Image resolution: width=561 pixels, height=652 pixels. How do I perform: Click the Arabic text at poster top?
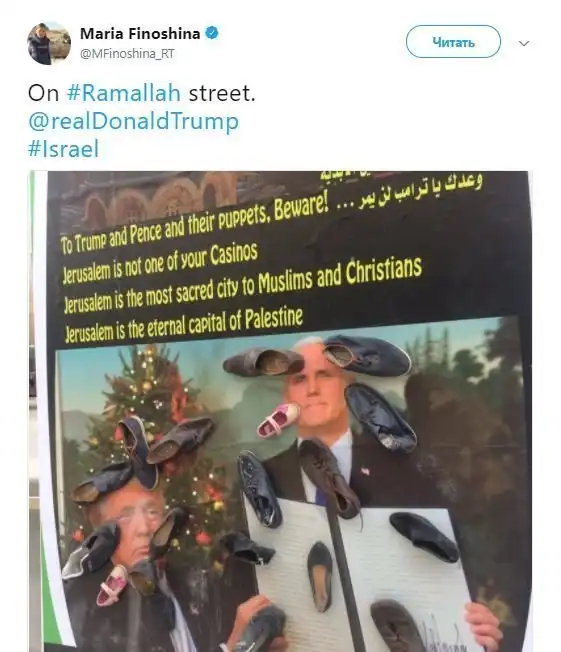[410, 189]
